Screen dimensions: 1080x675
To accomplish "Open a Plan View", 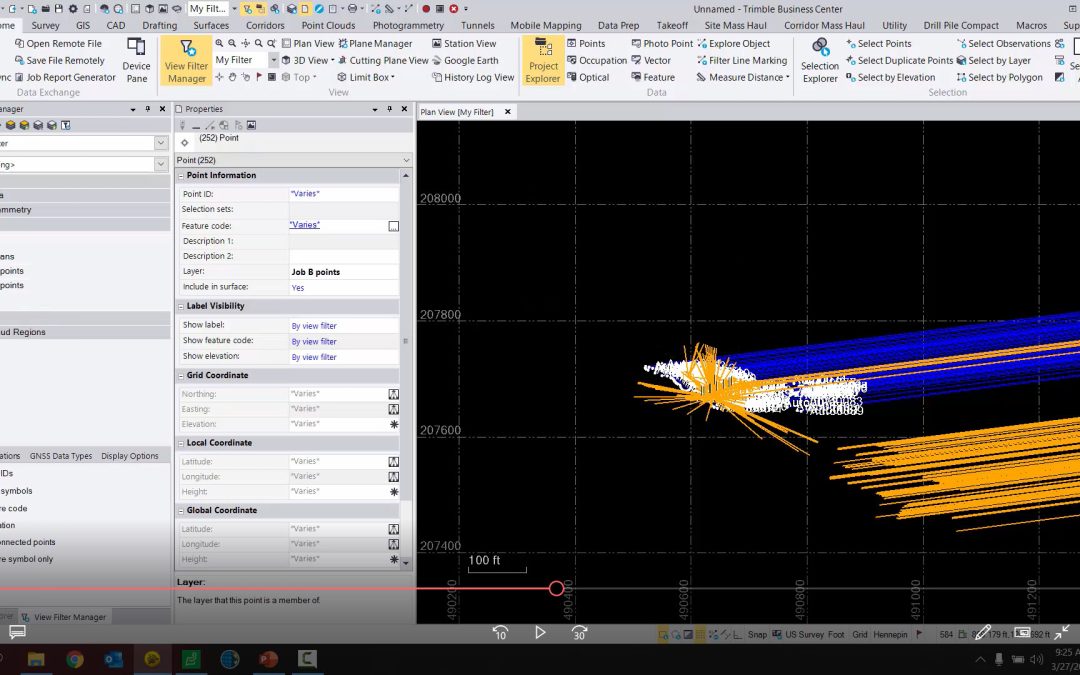I will 308,43.
